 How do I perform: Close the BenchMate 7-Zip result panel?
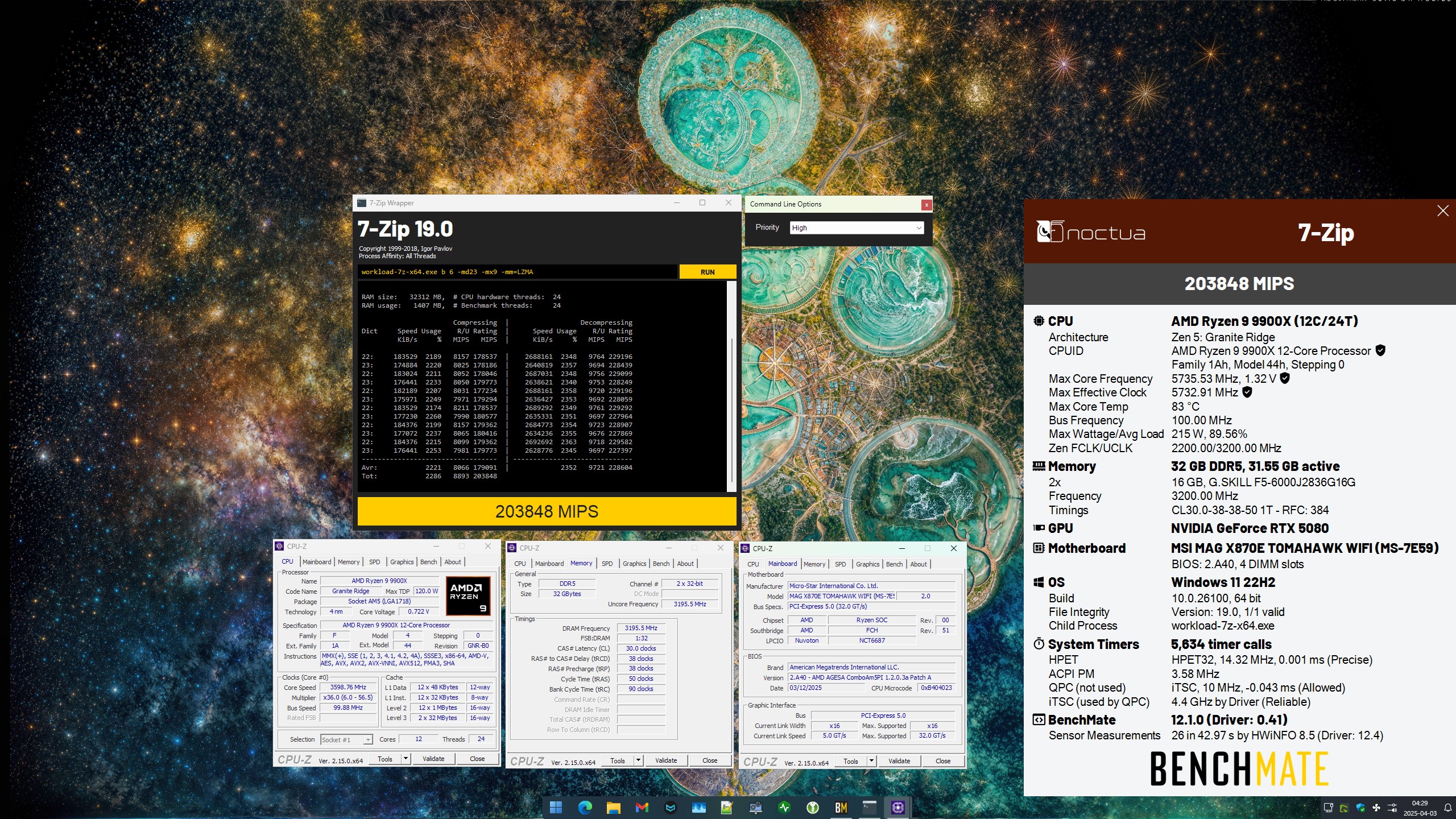[x=1443, y=211]
